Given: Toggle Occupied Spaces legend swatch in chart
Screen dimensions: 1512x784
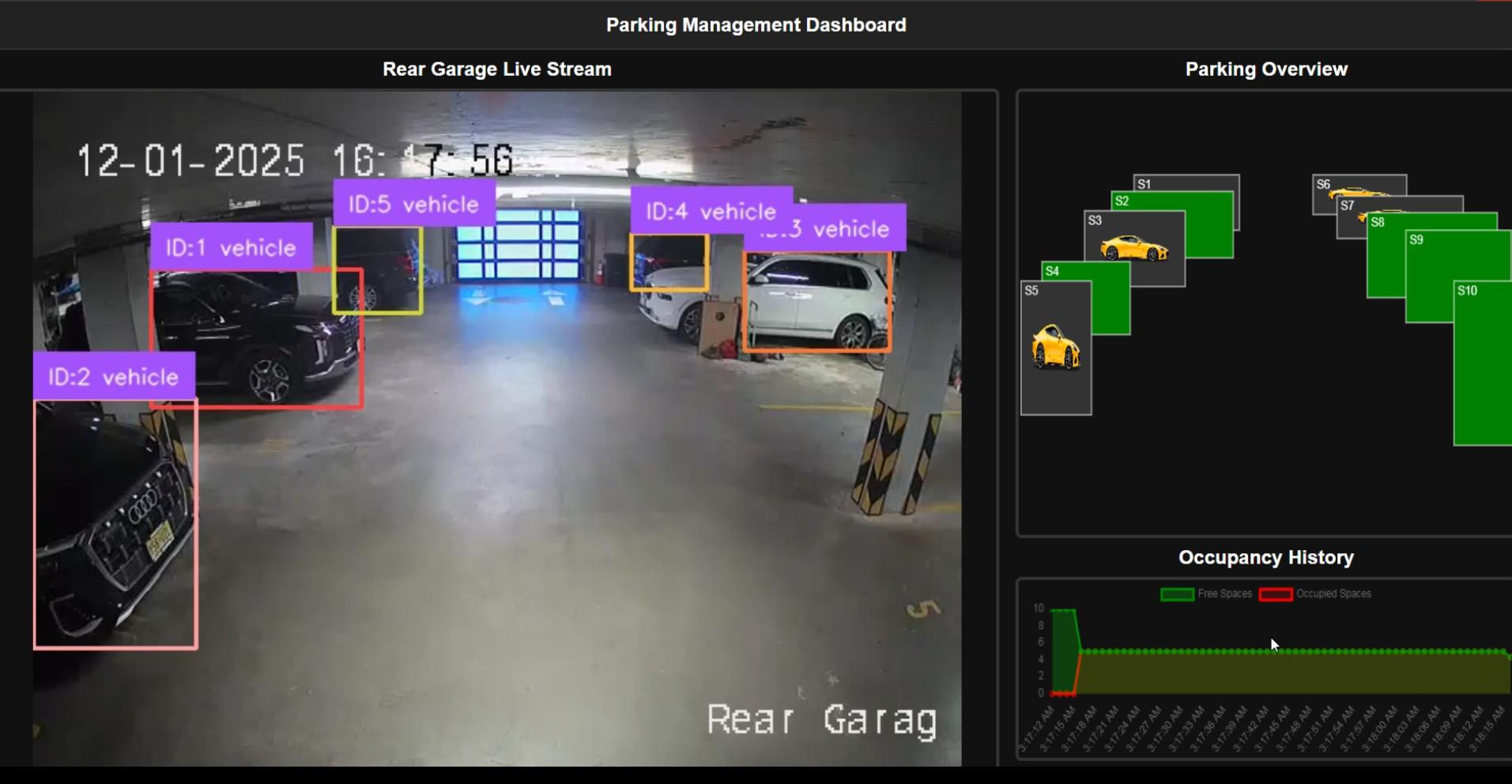Looking at the screenshot, I should point(1276,594).
